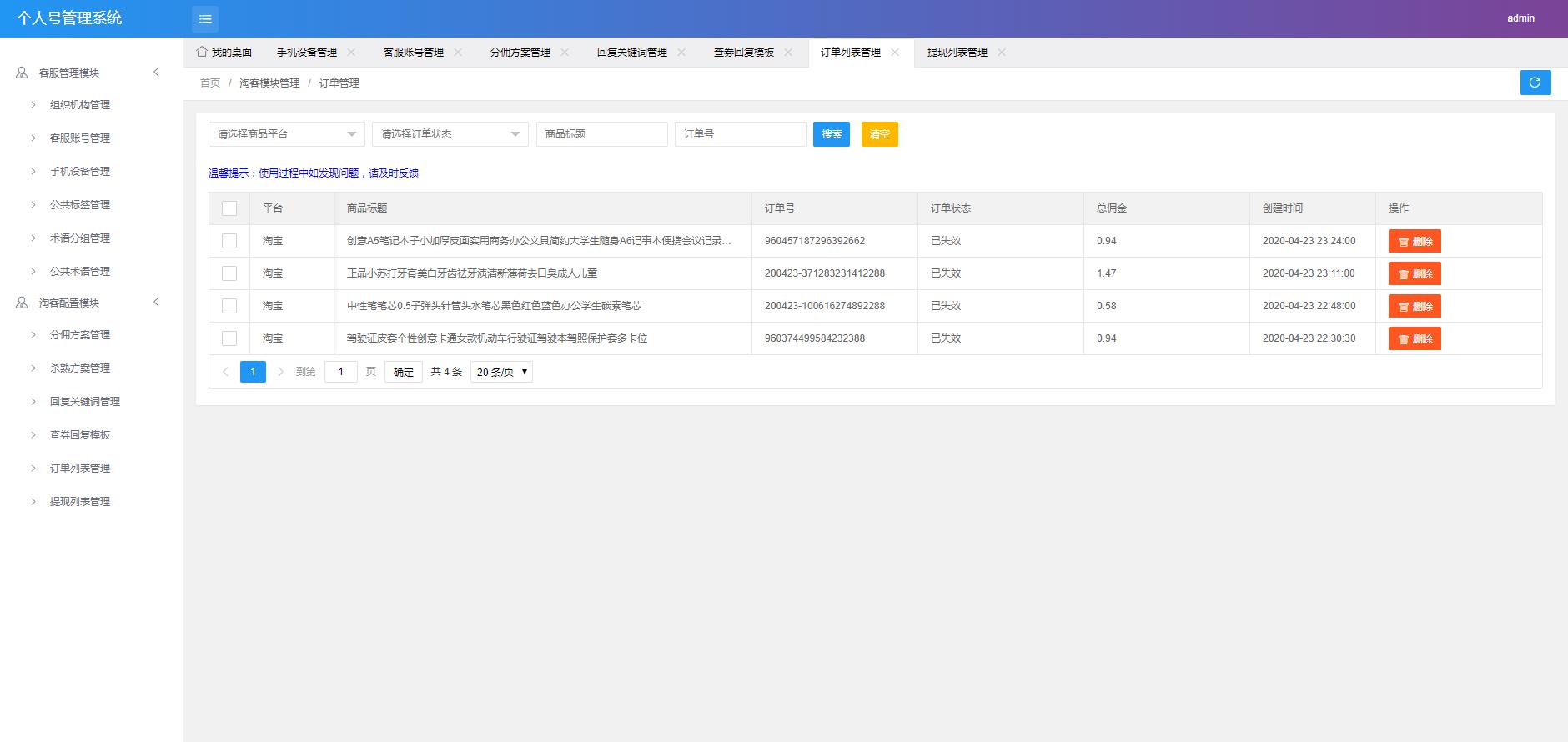Collapse the 淘客配置模块 section chevron
Viewport: 1568px width, 742px height.
pyautogui.click(x=156, y=302)
